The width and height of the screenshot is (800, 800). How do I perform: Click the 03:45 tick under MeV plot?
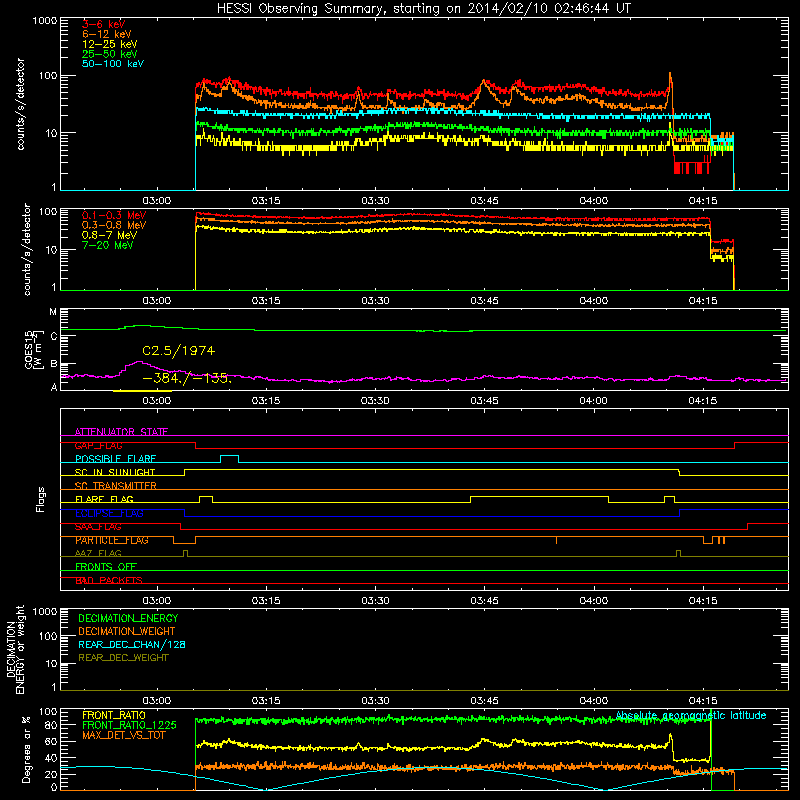[484, 301]
